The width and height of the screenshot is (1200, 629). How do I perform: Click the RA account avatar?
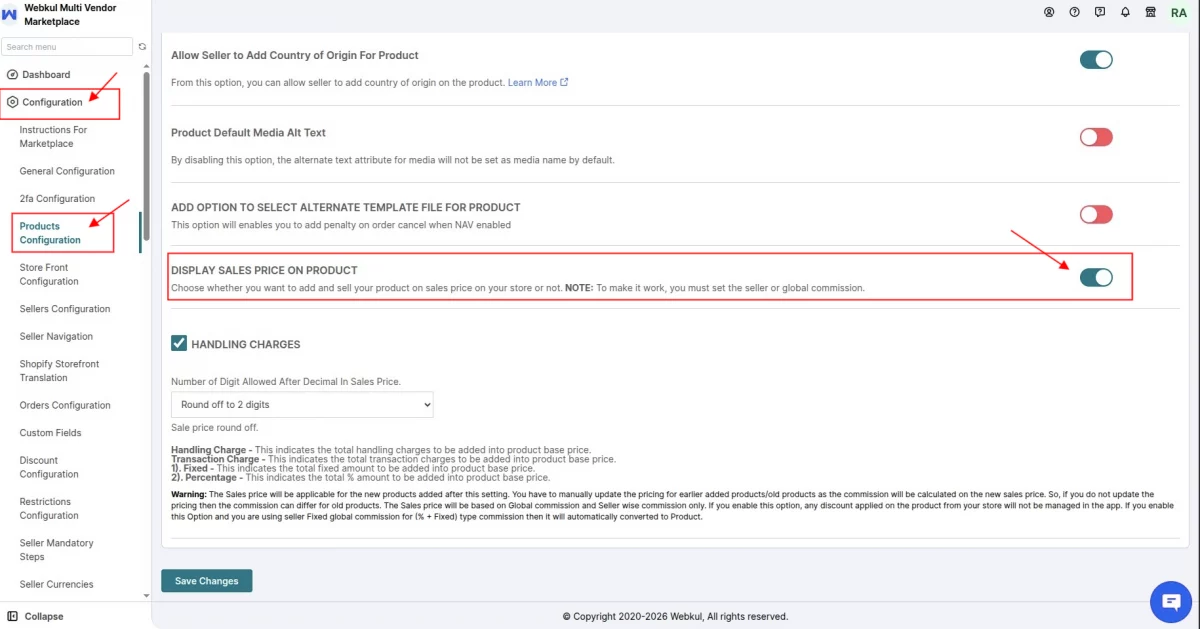(x=1179, y=12)
